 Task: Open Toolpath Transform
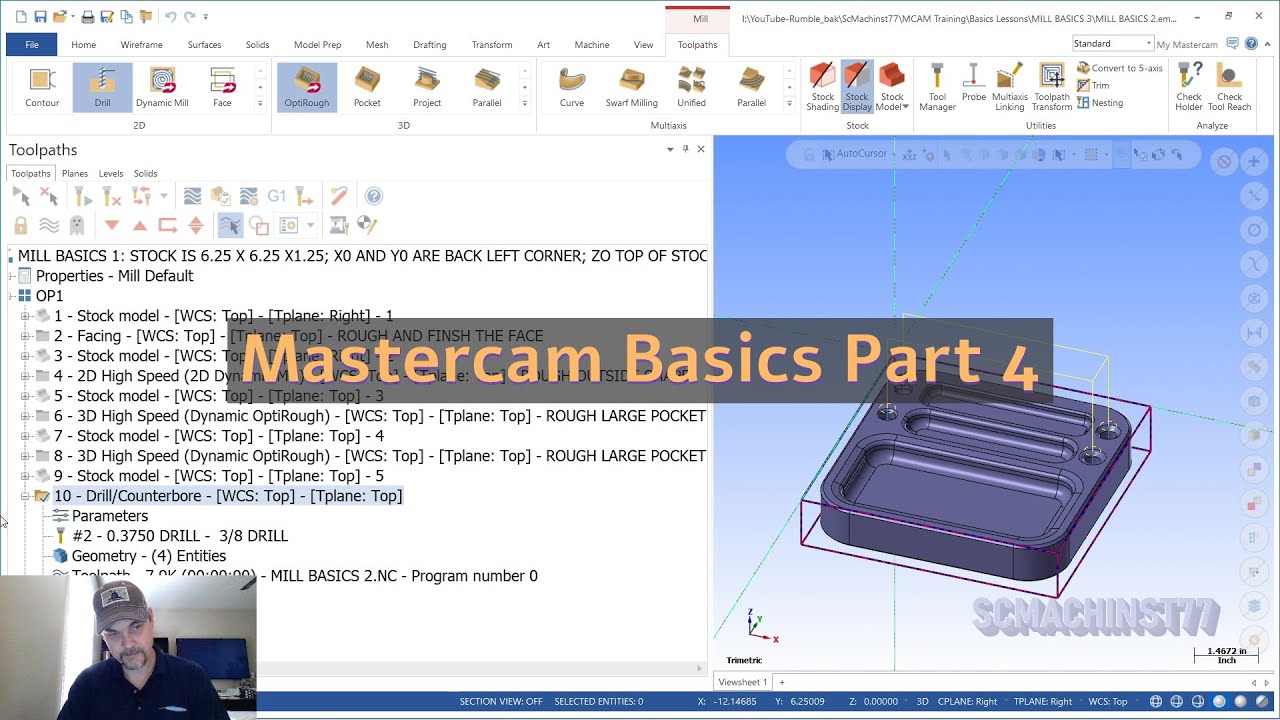coord(1051,87)
